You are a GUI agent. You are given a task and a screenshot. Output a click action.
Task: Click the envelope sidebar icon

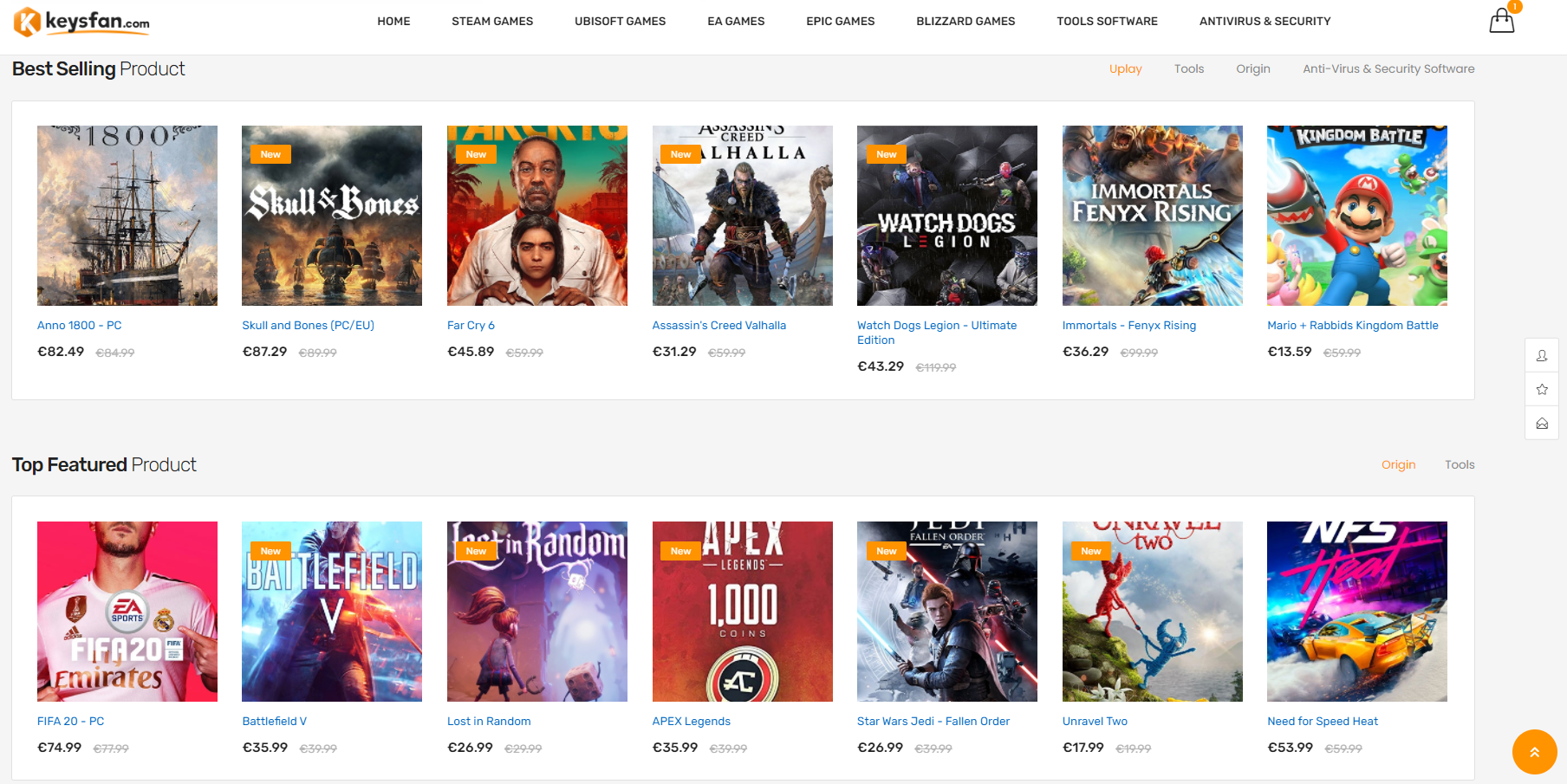1542,423
